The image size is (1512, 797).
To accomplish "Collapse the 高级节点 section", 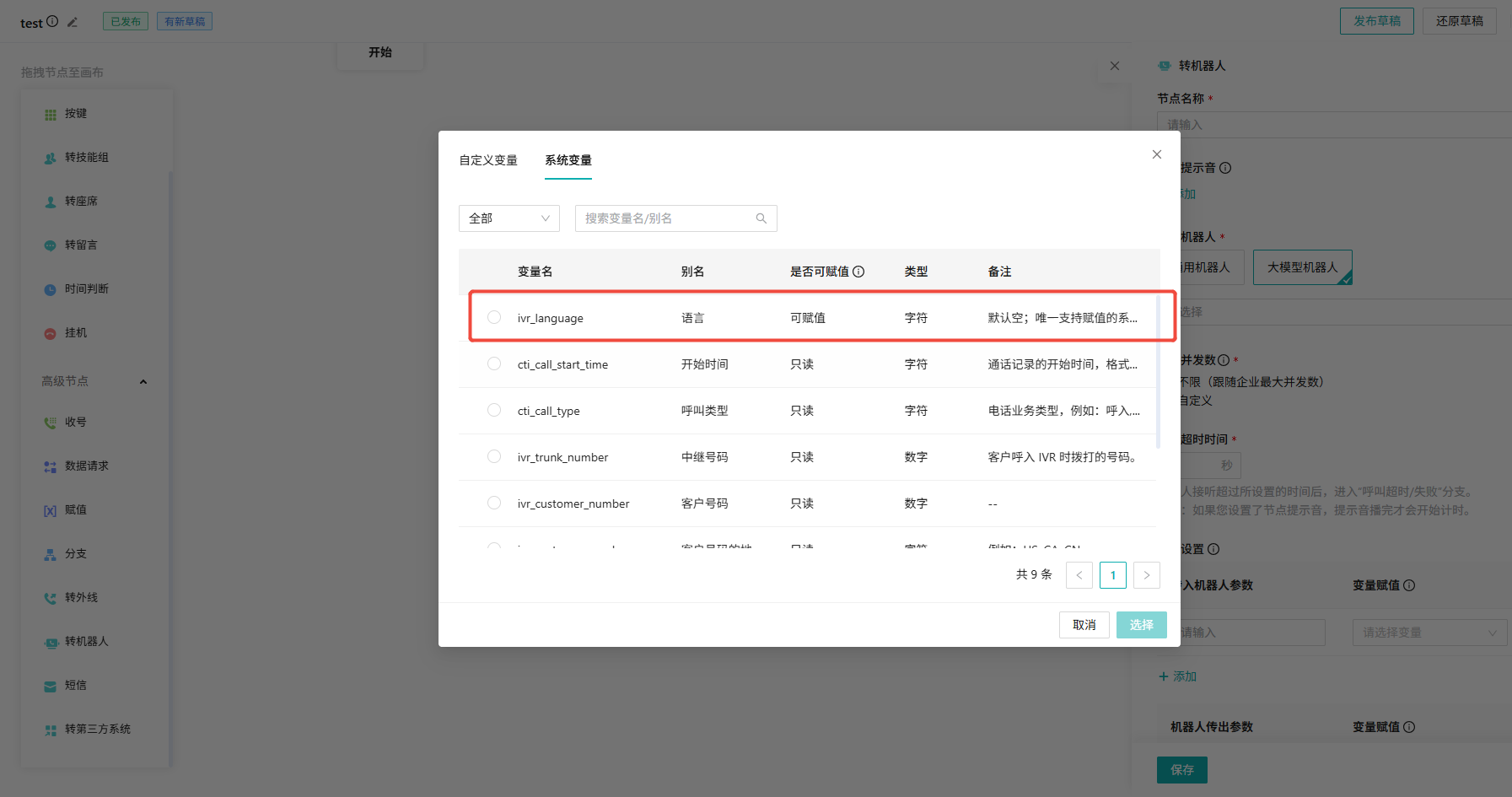I will 143,382.
